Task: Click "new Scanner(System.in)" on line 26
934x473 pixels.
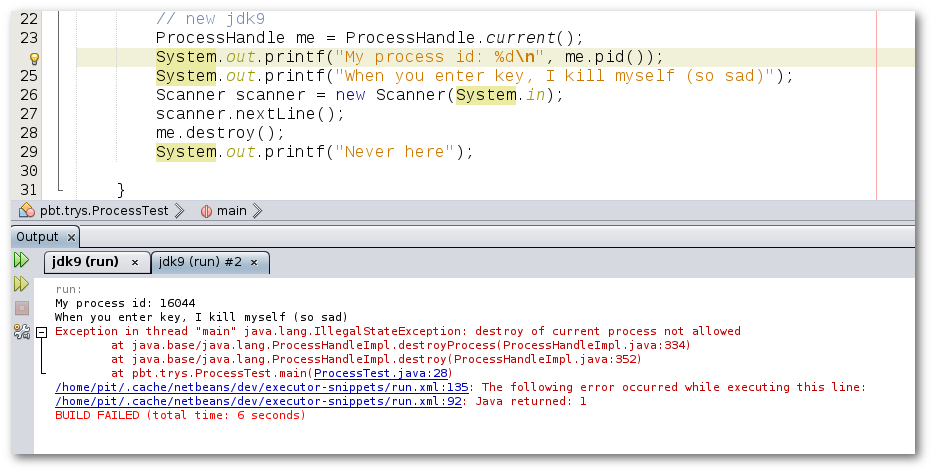Action: 444,95
